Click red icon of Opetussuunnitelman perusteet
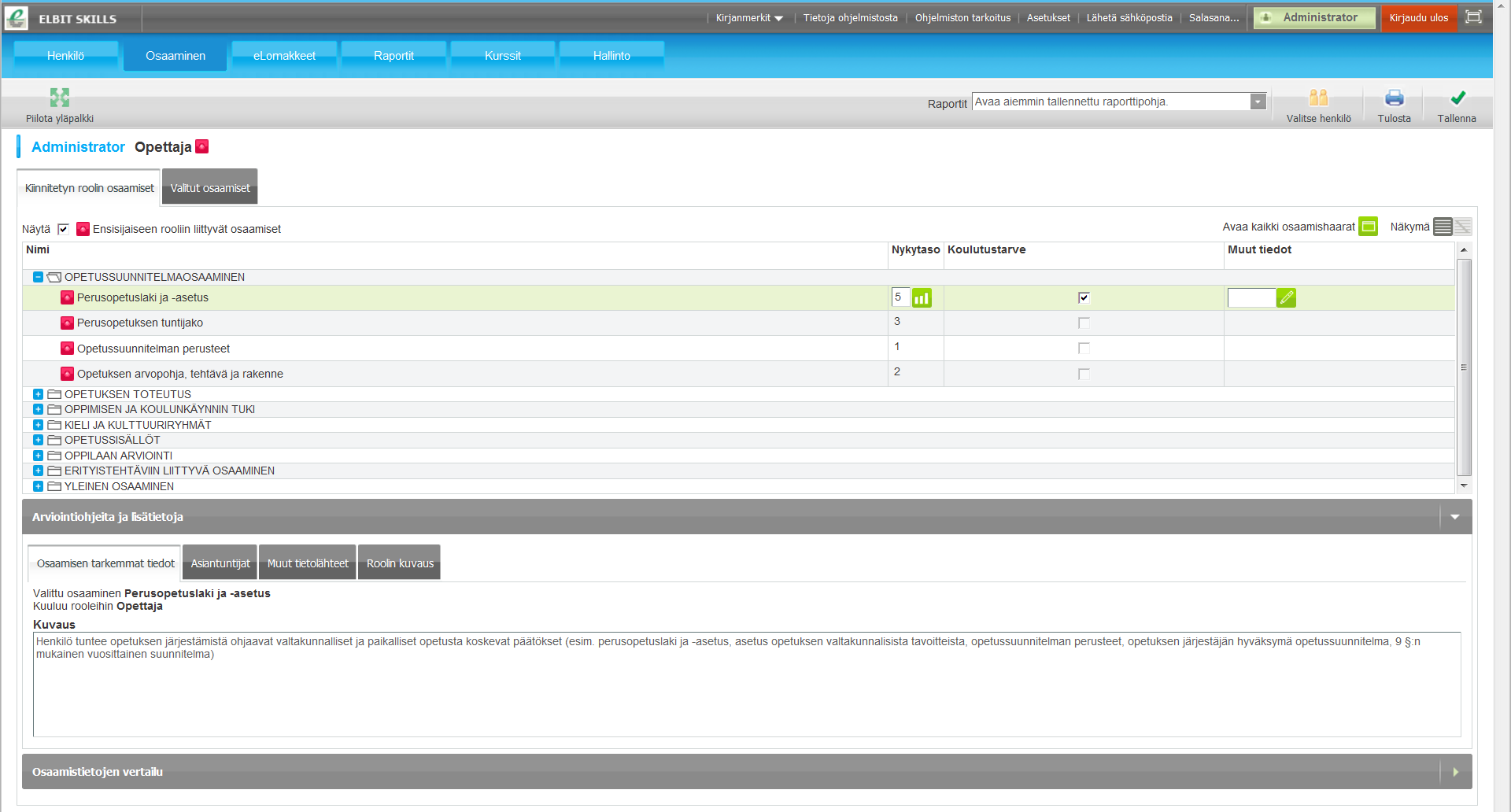Viewport: 1511px width, 812px height. coord(68,349)
